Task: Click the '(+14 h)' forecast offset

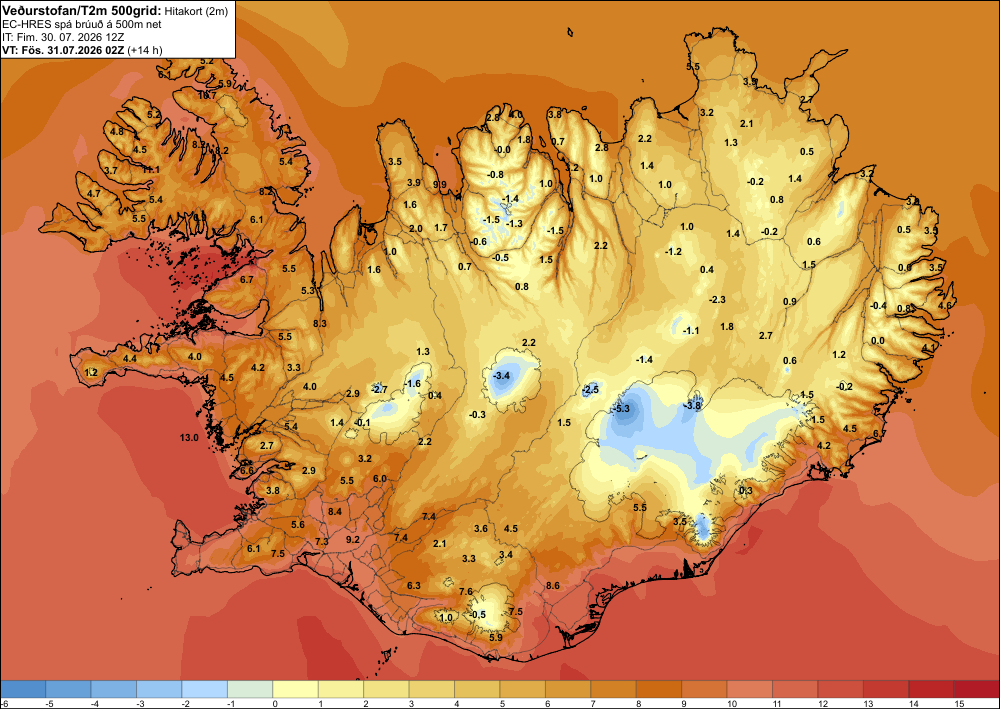Action: click(145, 50)
